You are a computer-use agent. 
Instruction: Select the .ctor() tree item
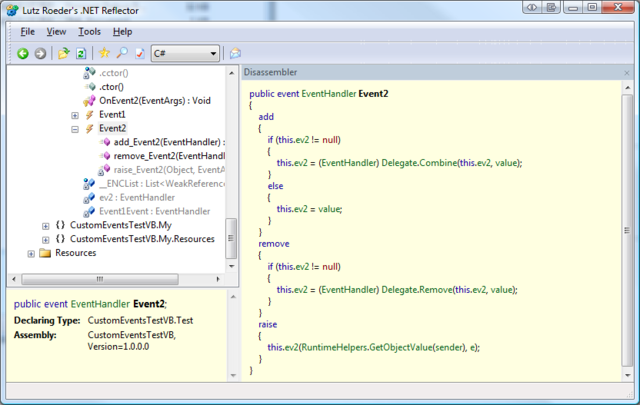click(111, 87)
